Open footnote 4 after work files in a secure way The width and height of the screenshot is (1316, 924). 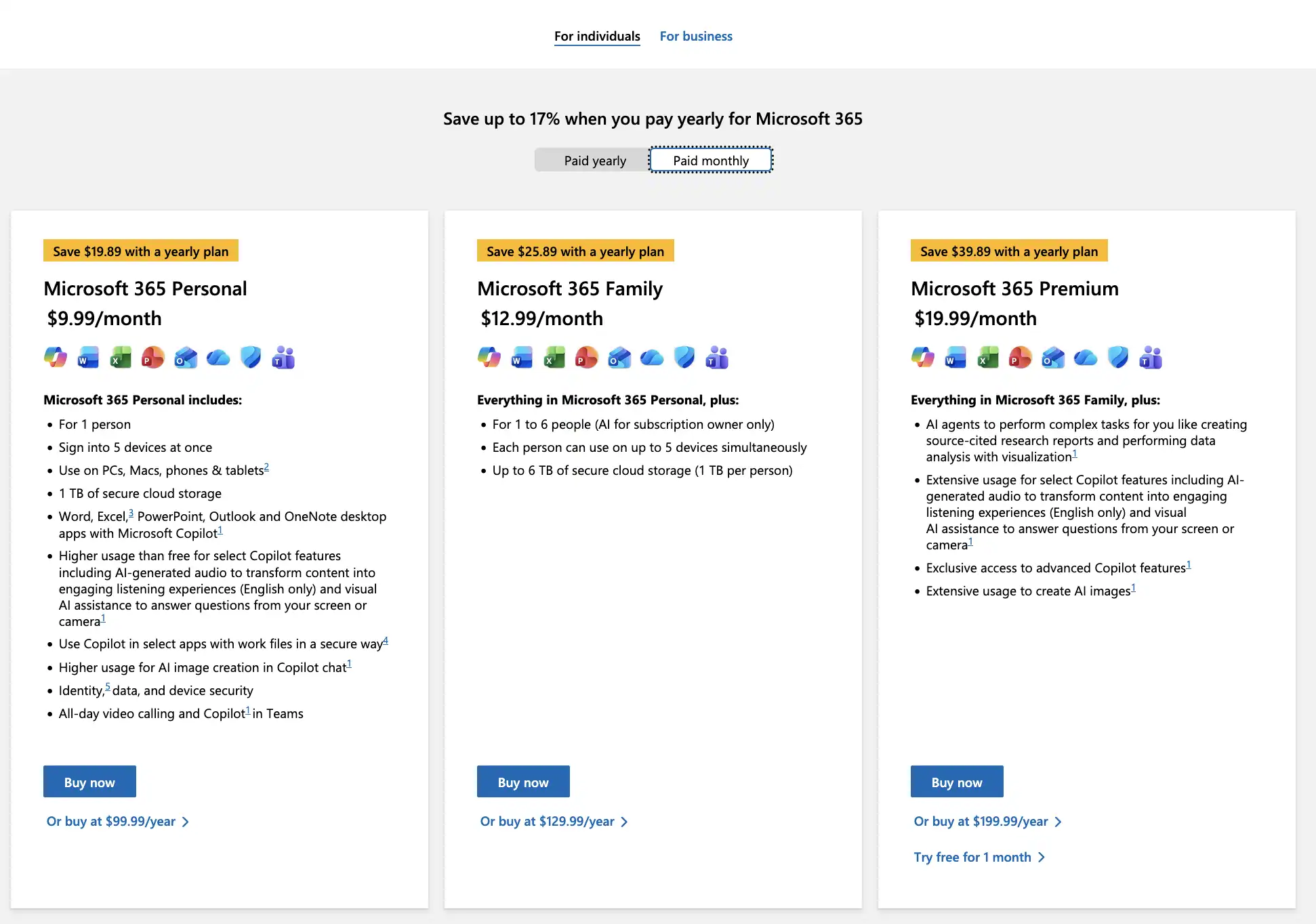pos(386,641)
